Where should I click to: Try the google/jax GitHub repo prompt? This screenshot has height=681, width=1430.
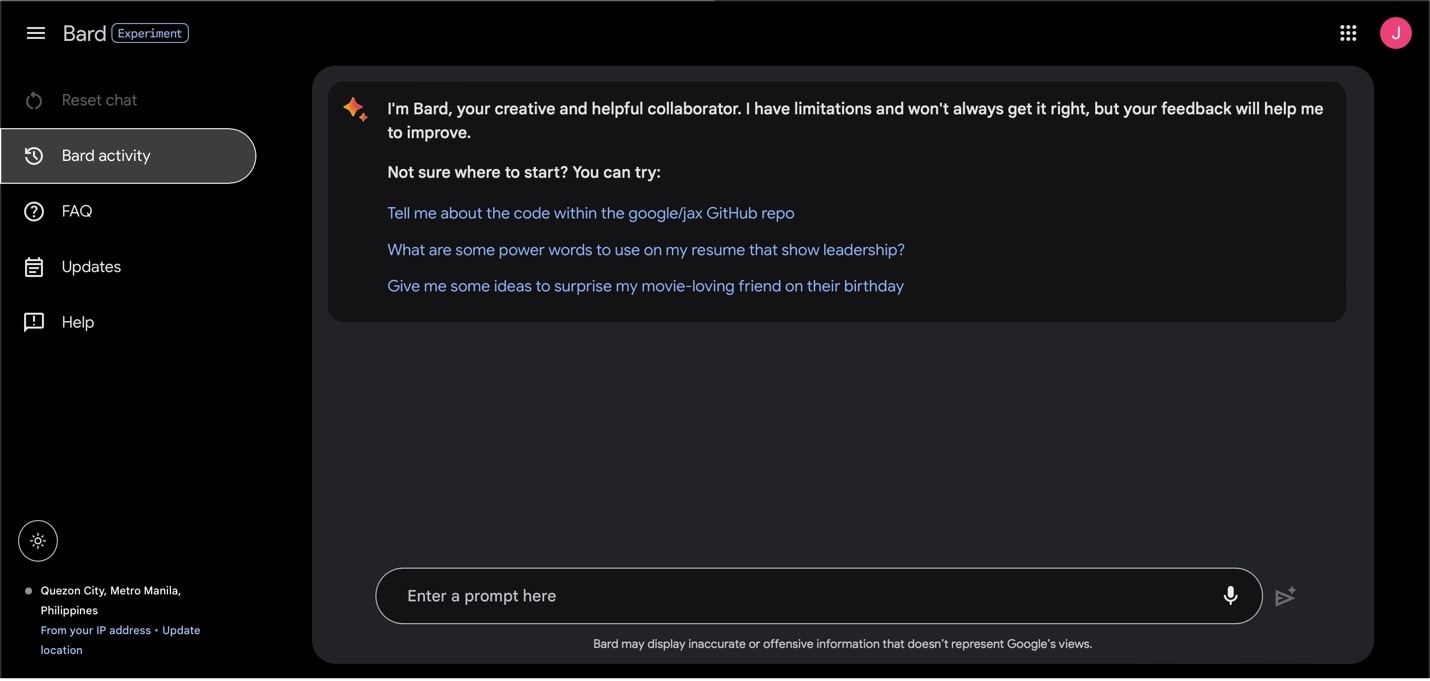coord(591,213)
